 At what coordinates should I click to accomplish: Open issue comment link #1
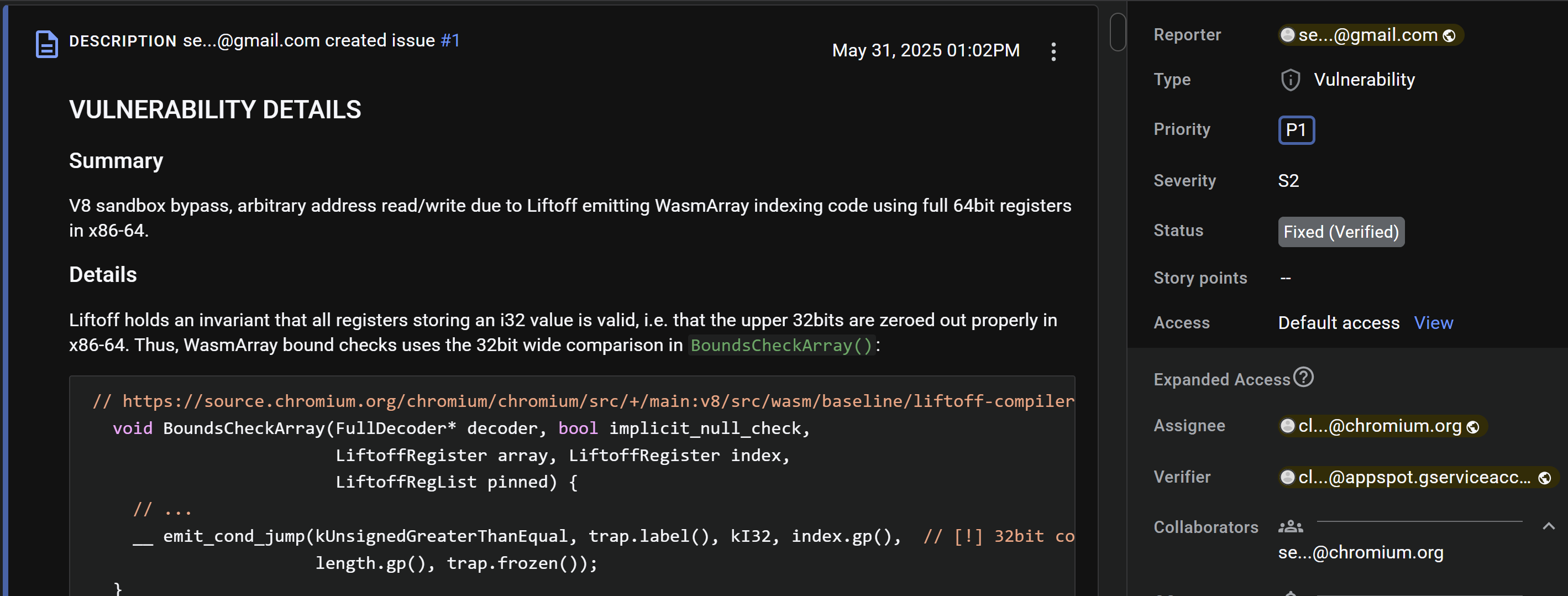pyautogui.click(x=450, y=41)
